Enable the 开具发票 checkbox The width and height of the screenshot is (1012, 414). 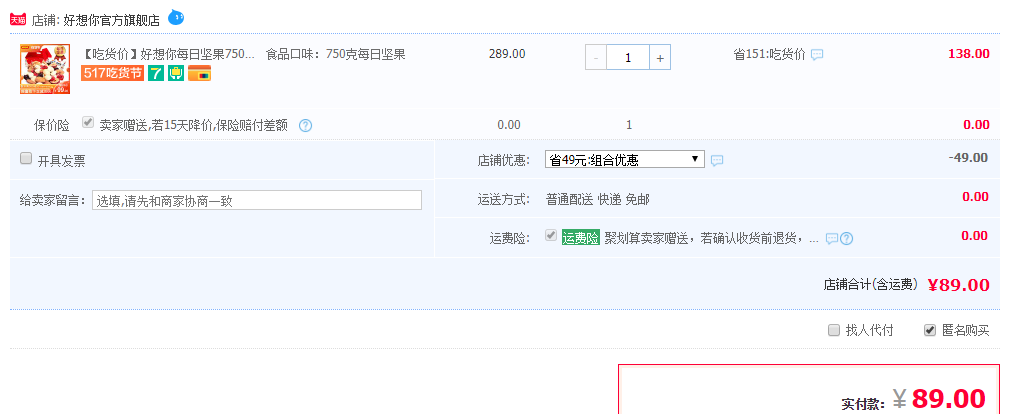click(x=26, y=159)
